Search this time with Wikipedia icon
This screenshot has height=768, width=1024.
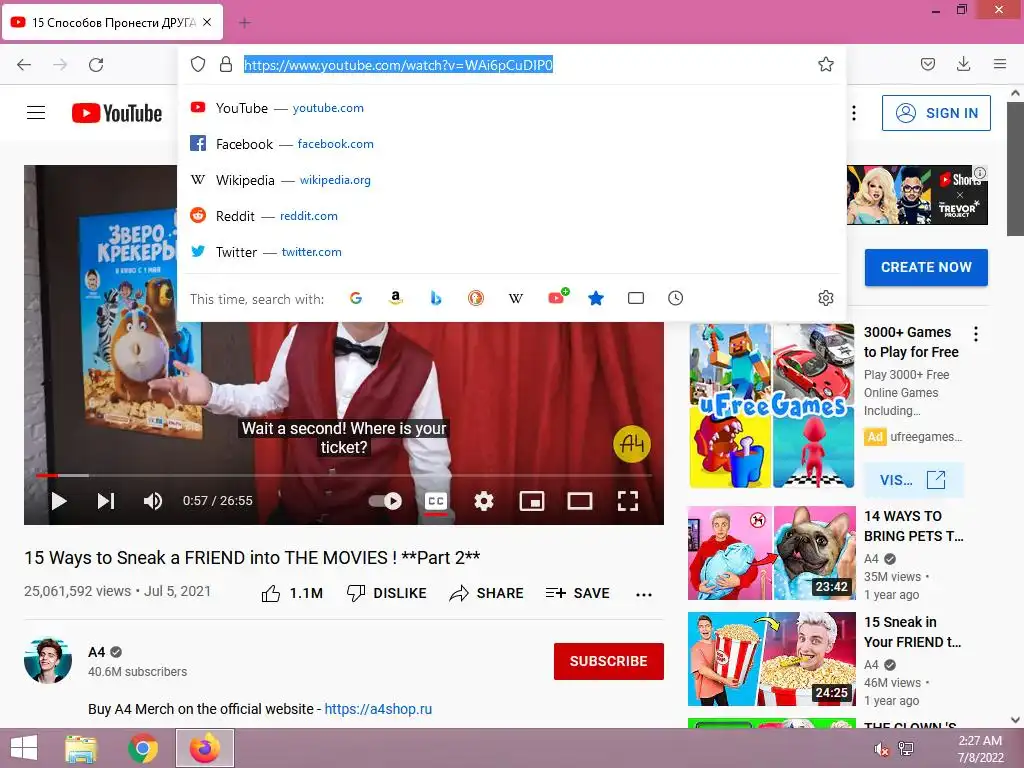coord(516,298)
